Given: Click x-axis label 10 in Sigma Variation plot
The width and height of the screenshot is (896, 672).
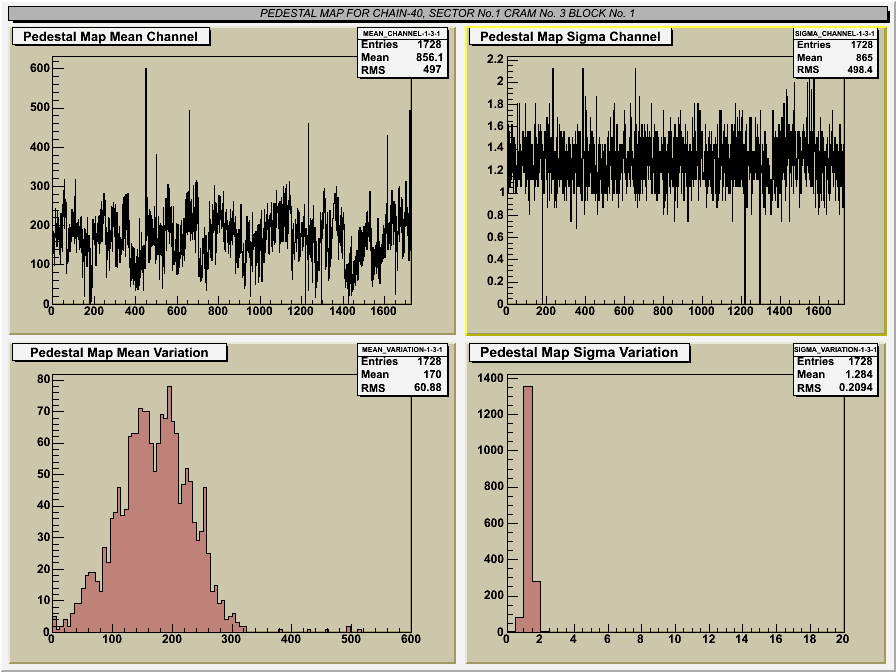Looking at the screenshot, I should [675, 639].
